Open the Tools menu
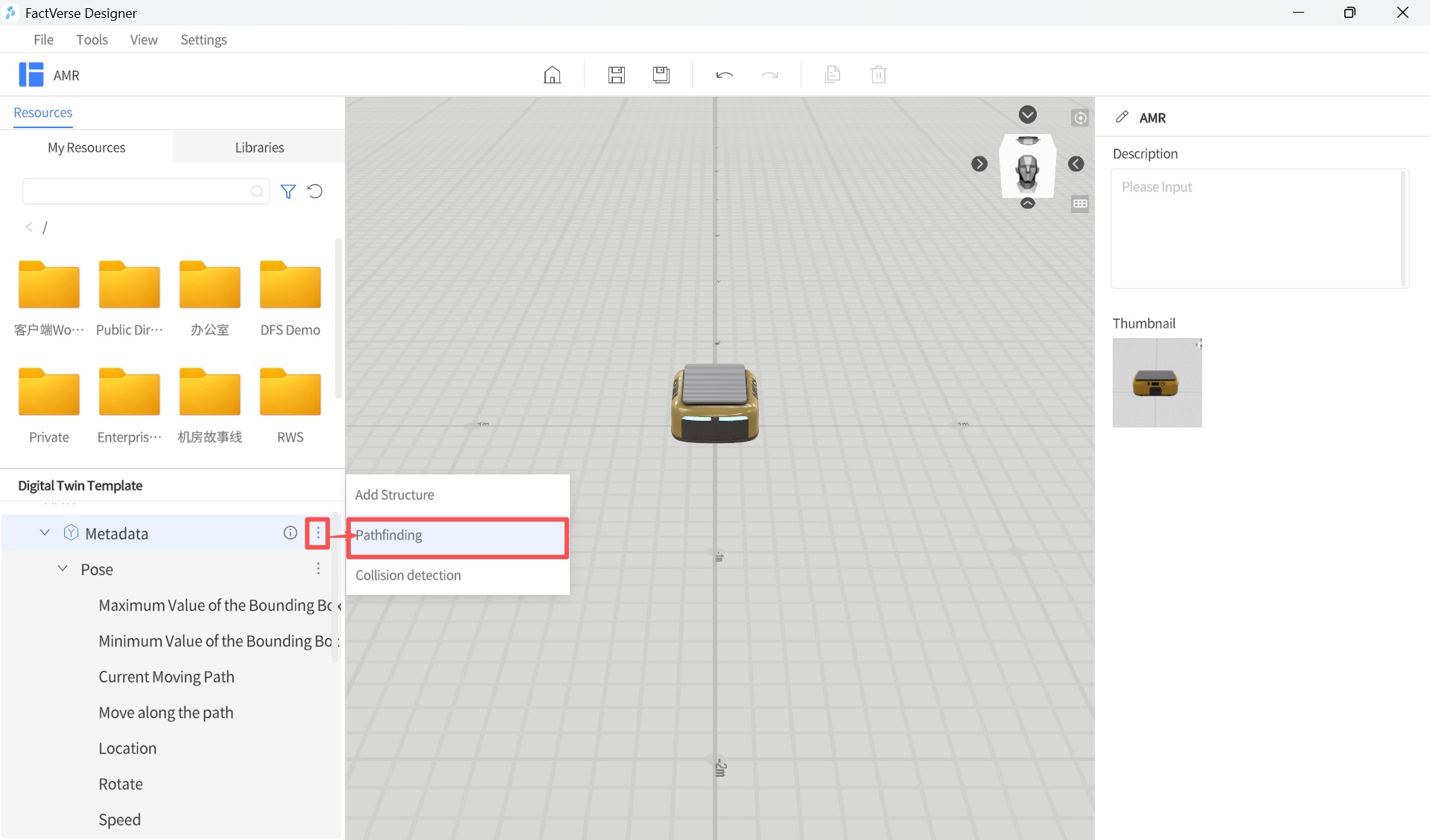This screenshot has width=1430, height=840. [x=92, y=39]
